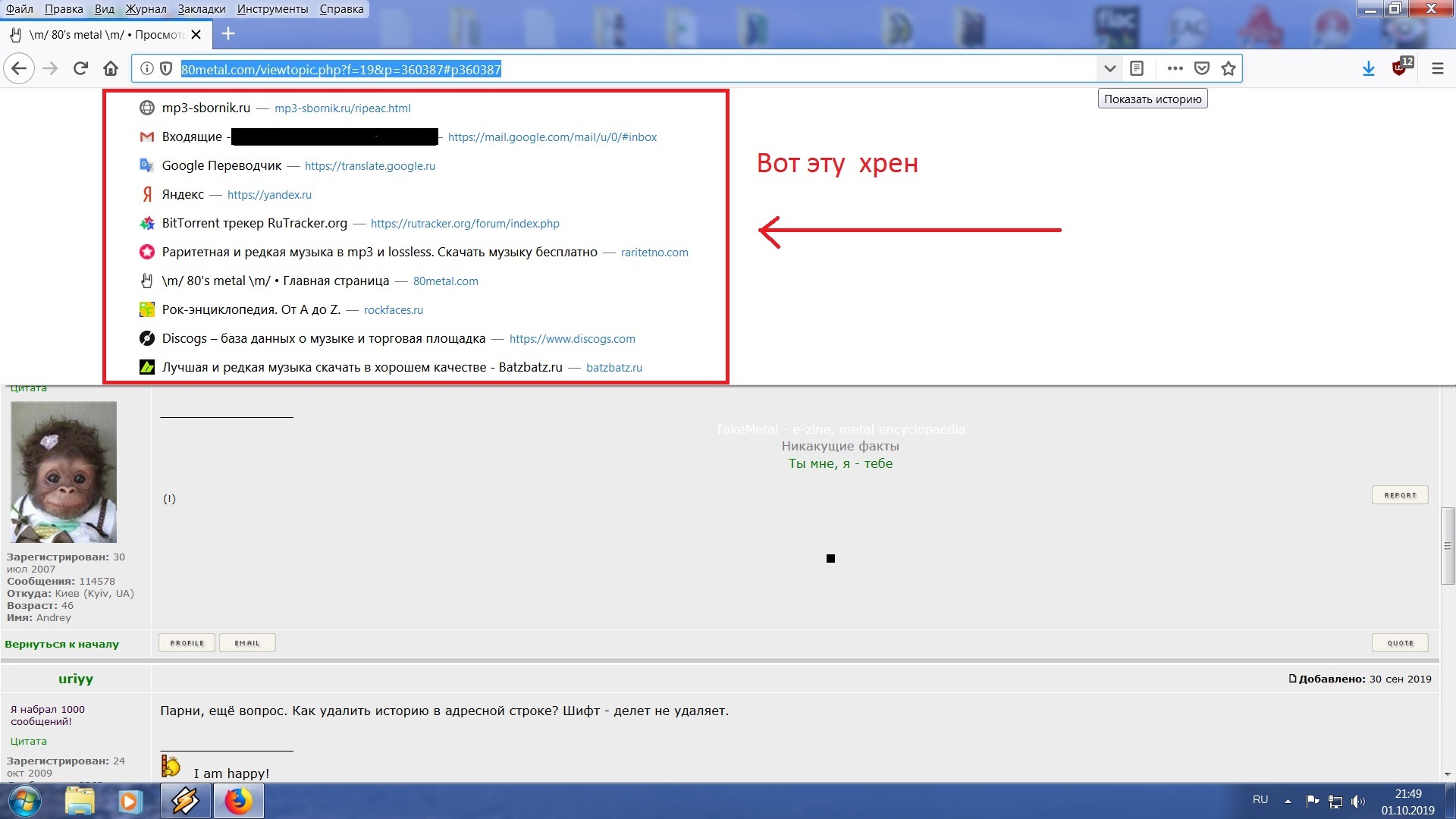Open a new tab with plus button
The height and width of the screenshot is (819, 1456).
tap(227, 34)
